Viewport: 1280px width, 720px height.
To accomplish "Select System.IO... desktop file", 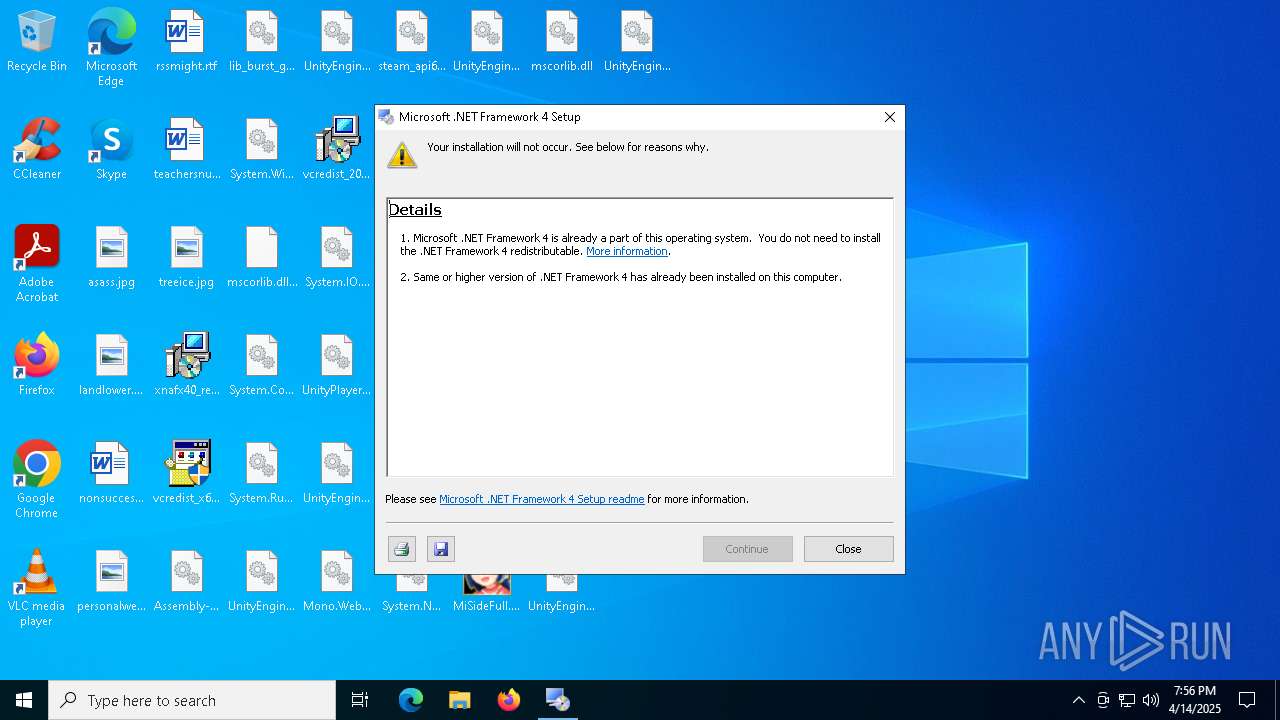I will (x=337, y=257).
